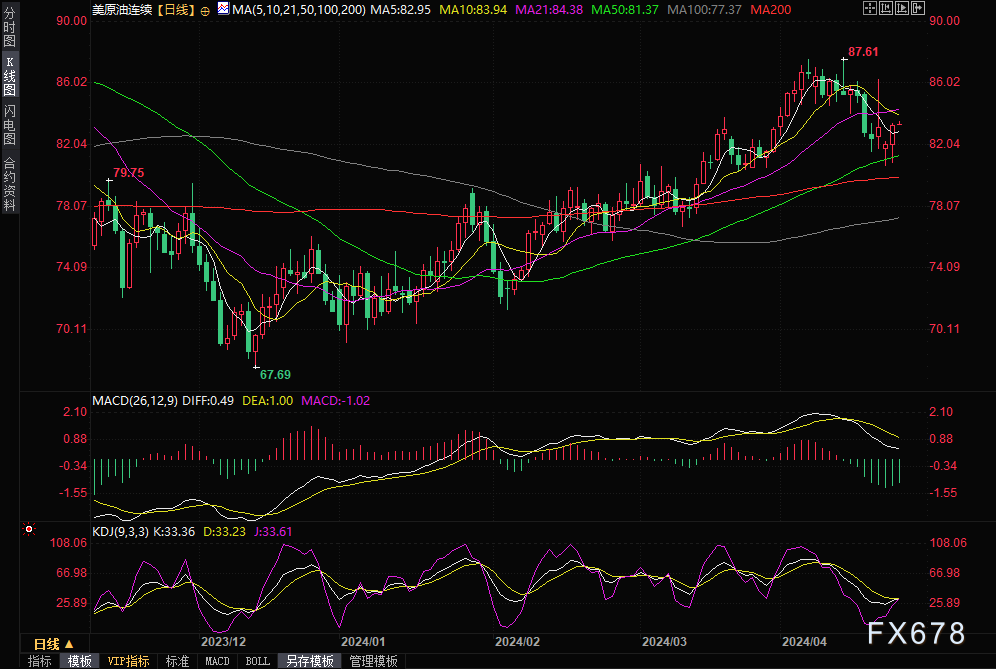Select the 模板 bottom tab
The width and height of the screenshot is (996, 669).
tap(79, 661)
